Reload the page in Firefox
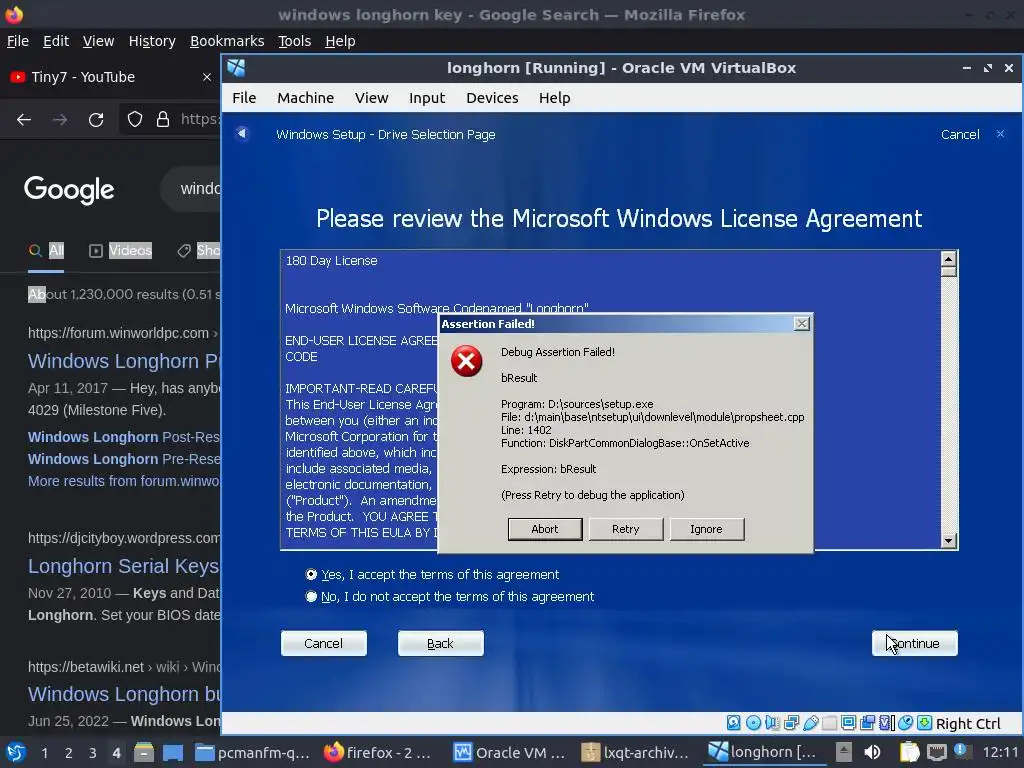1024x768 pixels. click(x=96, y=120)
